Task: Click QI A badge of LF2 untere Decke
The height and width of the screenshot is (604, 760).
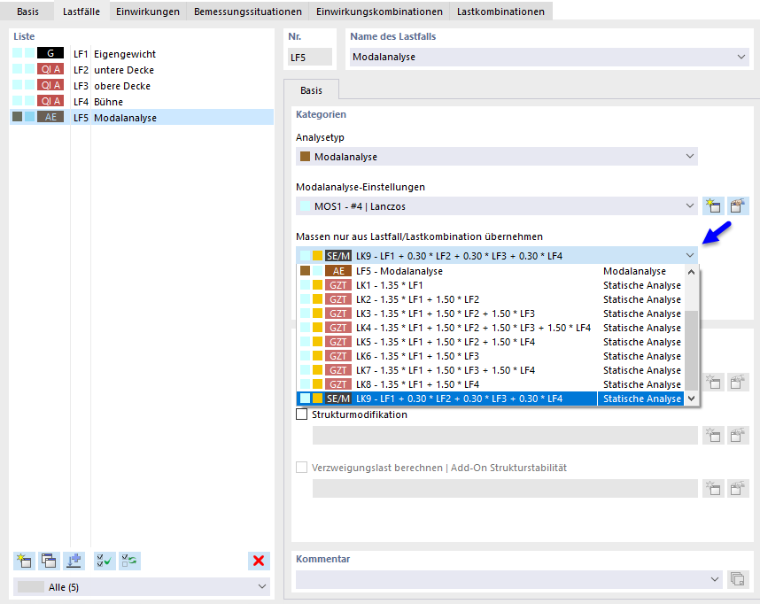Action: coord(50,69)
